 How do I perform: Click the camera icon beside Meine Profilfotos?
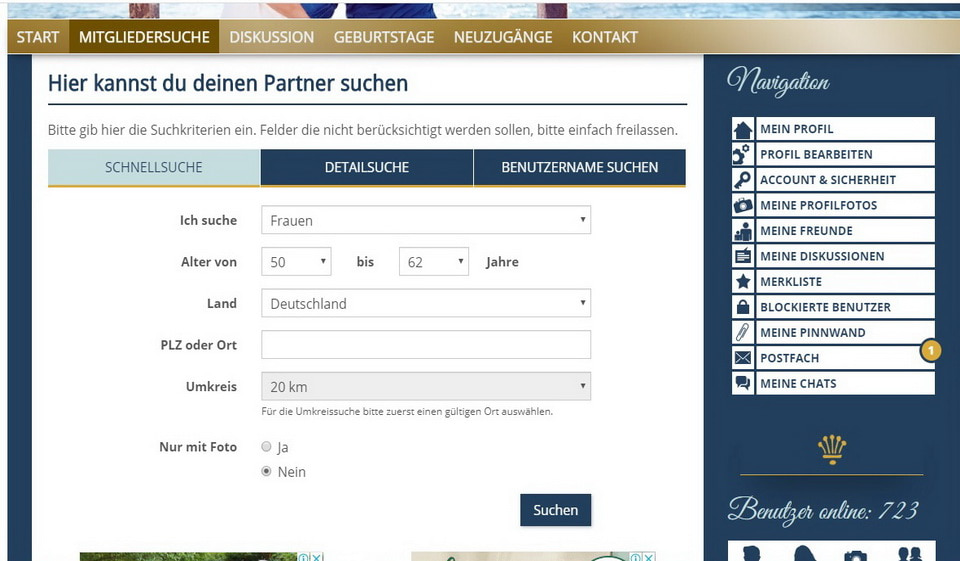click(743, 205)
